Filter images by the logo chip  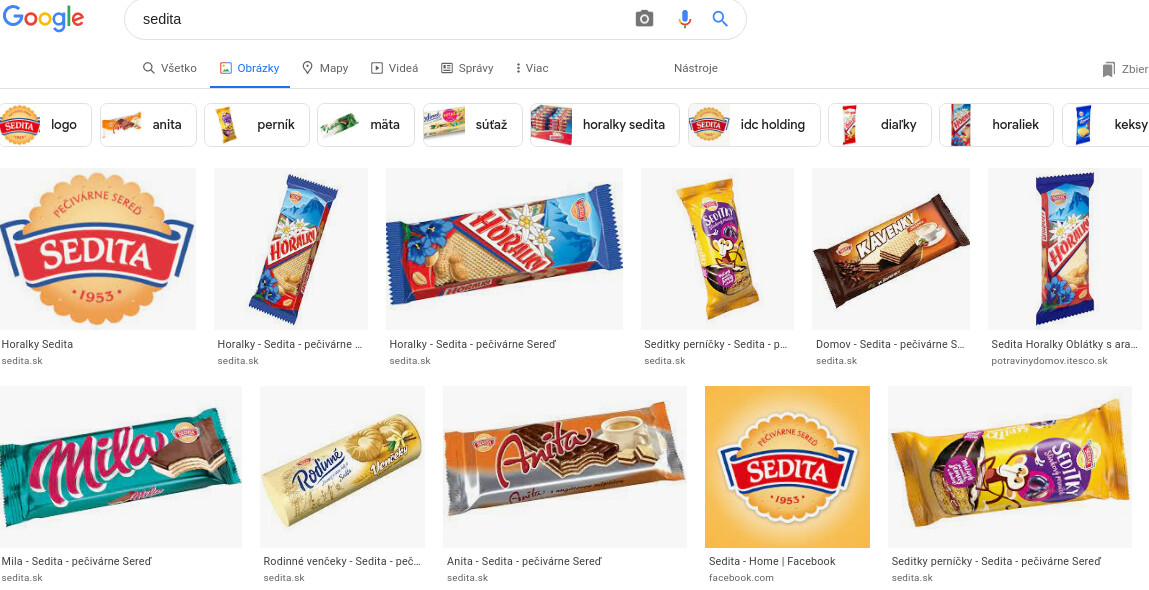click(46, 125)
